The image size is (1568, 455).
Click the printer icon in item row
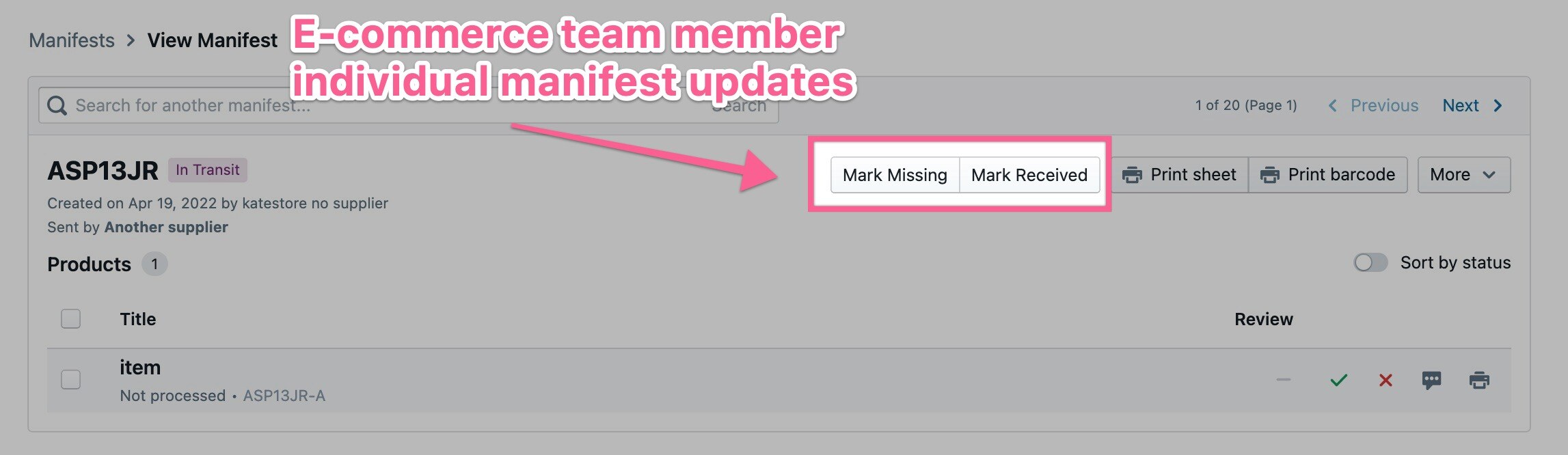pyautogui.click(x=1479, y=381)
